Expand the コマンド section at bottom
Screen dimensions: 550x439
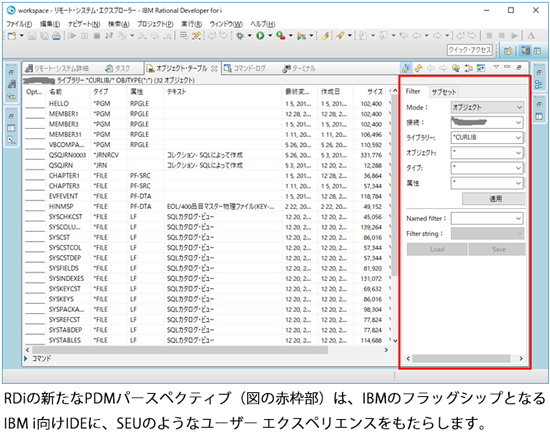click(26, 358)
